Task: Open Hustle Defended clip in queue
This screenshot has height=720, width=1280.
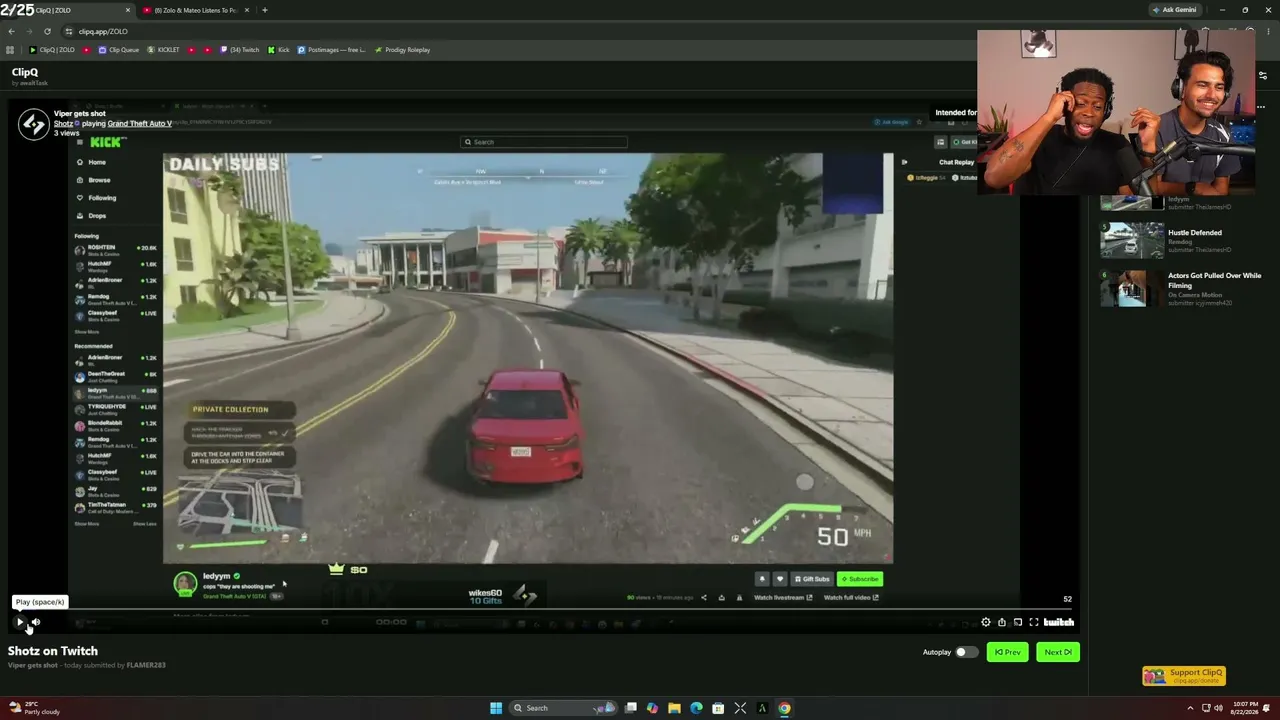Action: tap(1195, 233)
